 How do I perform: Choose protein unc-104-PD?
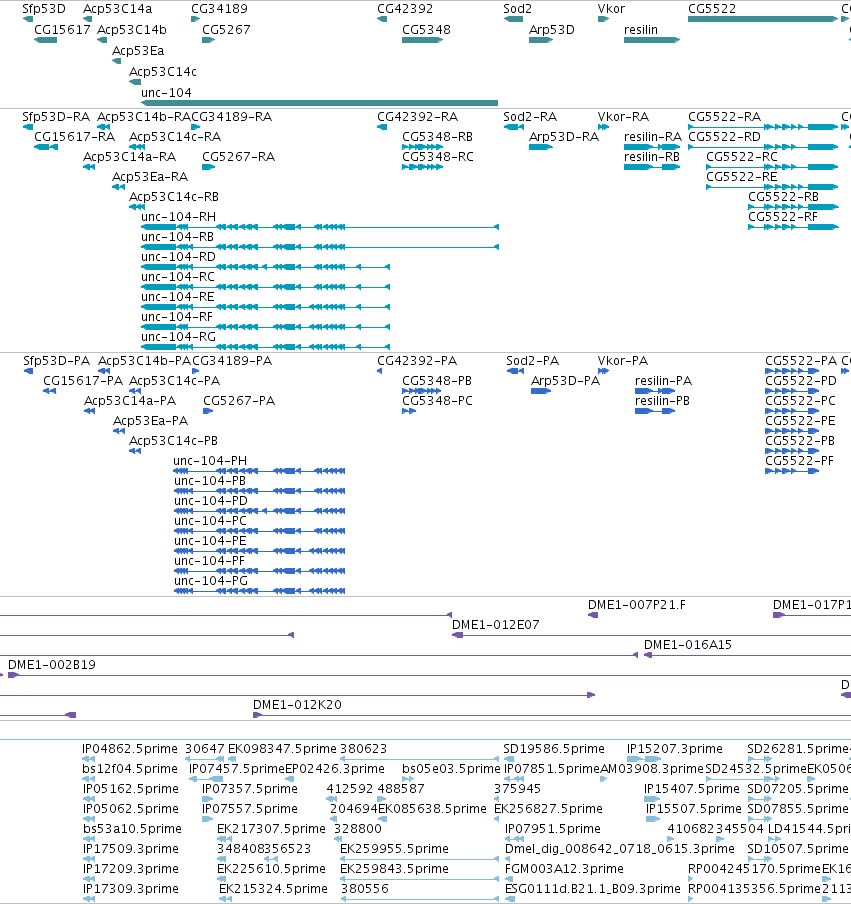(x=210, y=500)
